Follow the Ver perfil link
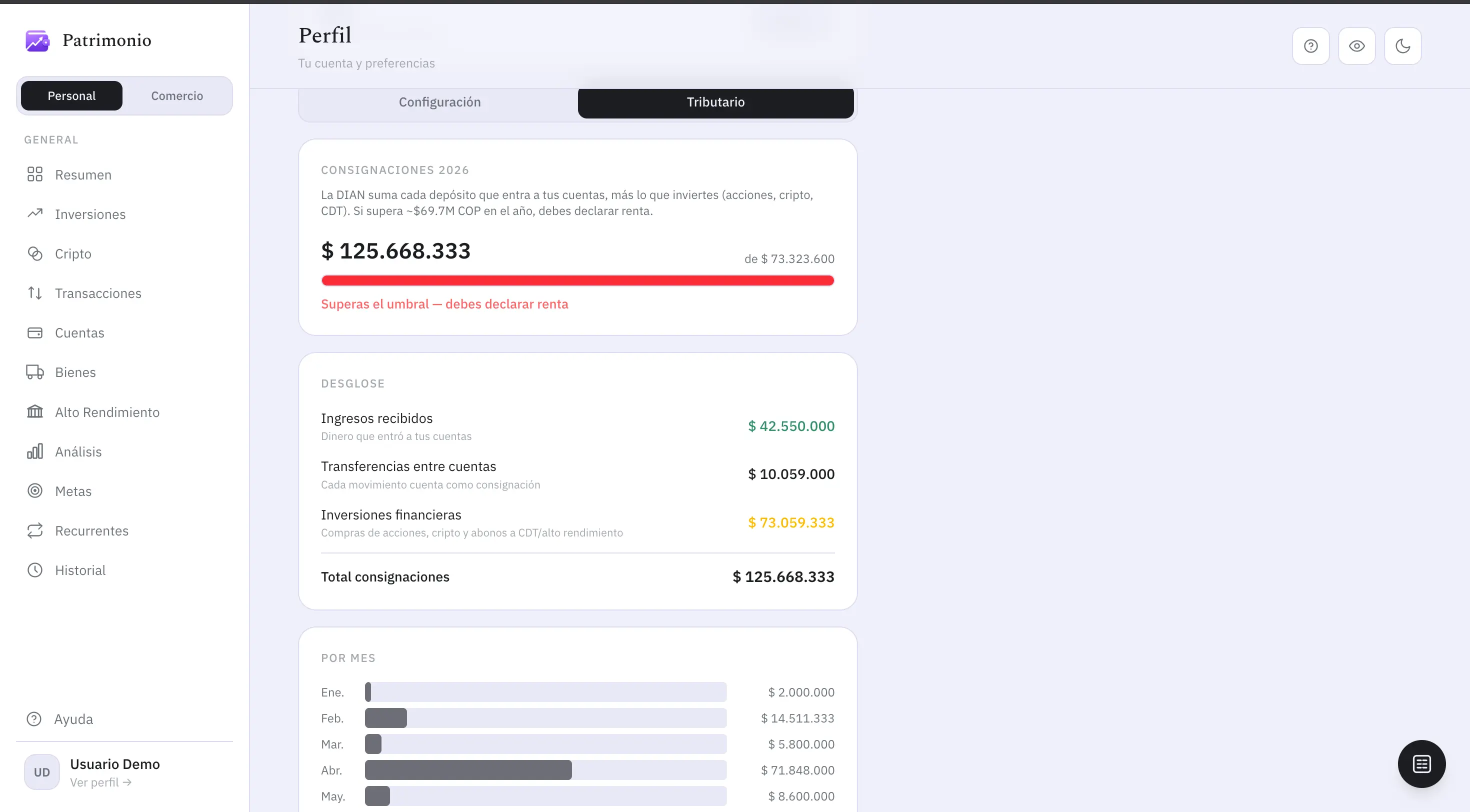 coord(101,782)
